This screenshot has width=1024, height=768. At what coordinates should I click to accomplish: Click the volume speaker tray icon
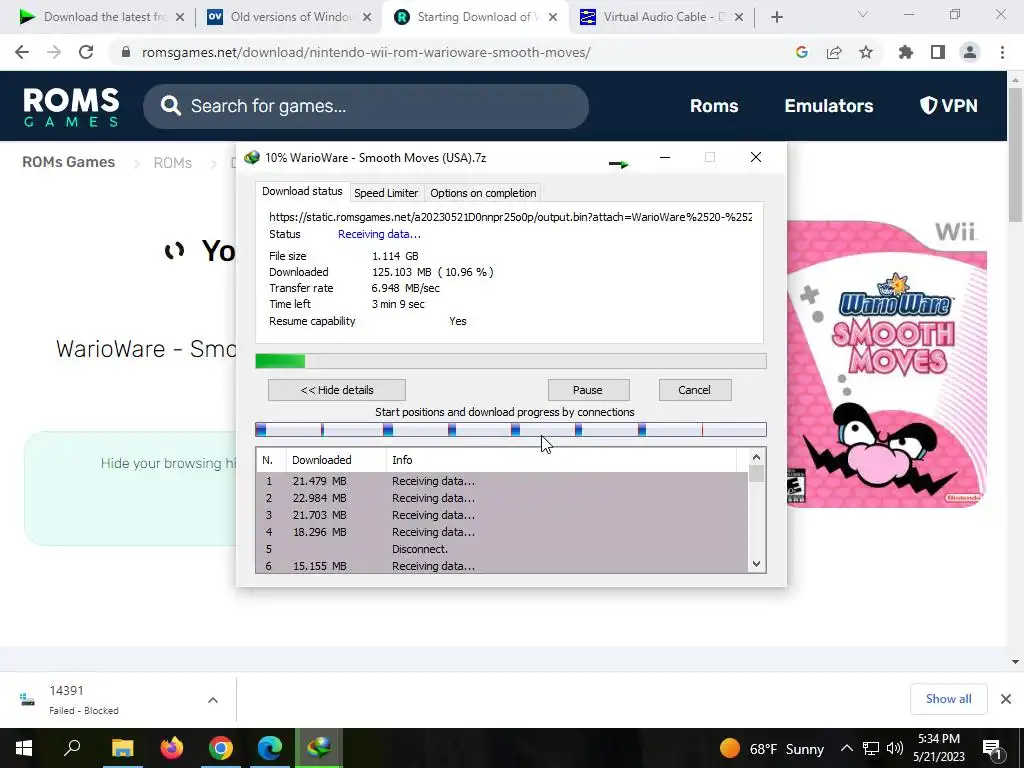coord(895,748)
